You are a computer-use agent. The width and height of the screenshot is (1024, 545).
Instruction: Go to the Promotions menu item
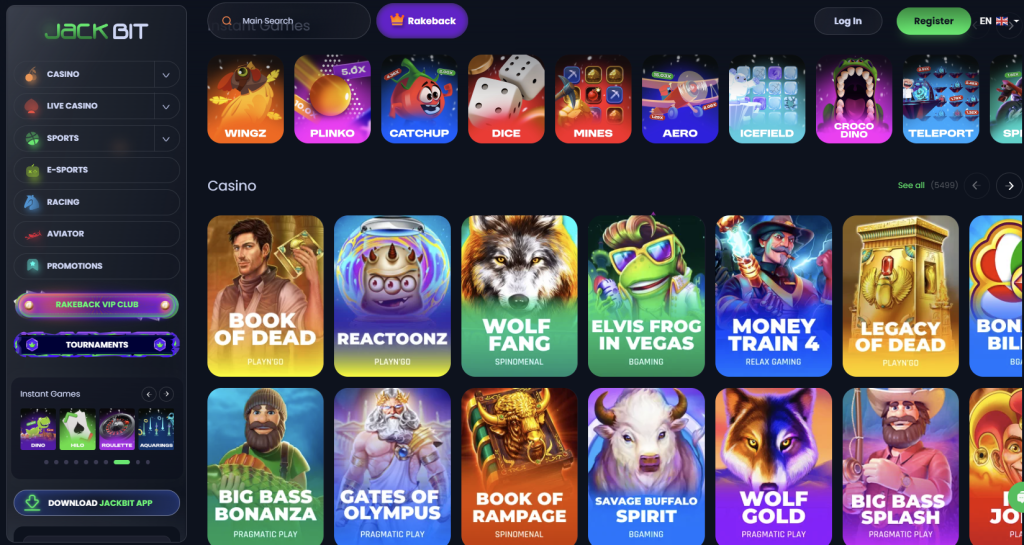tap(97, 266)
